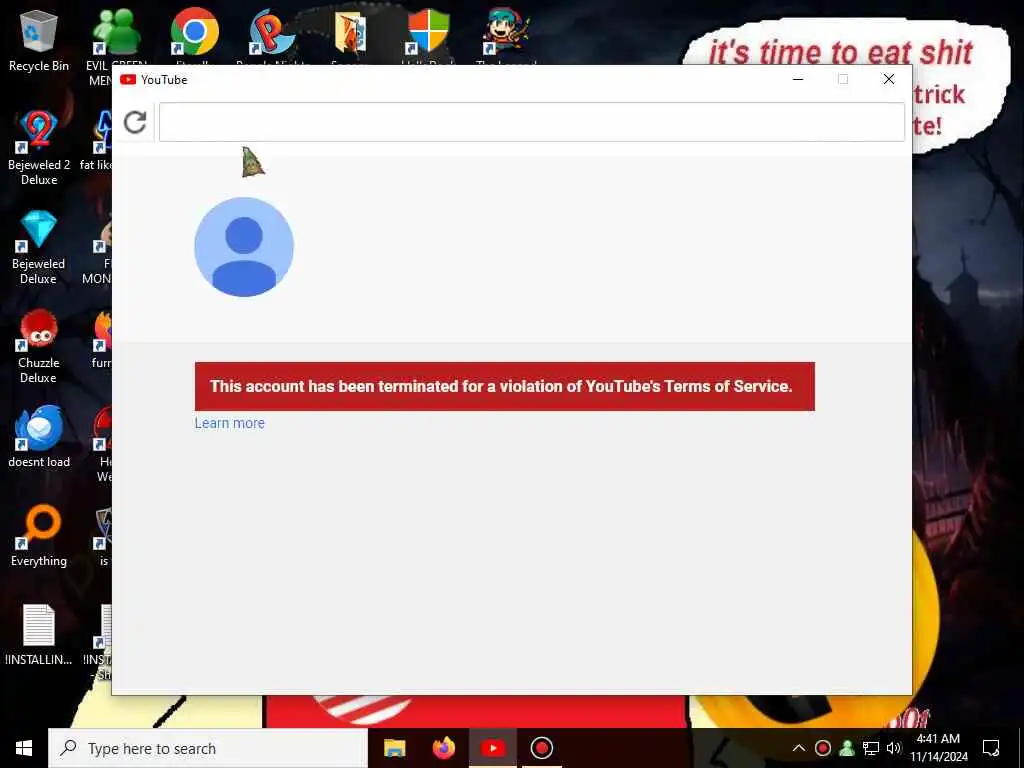Reload the YouTube page
This screenshot has height=768, width=1024.
(x=135, y=122)
